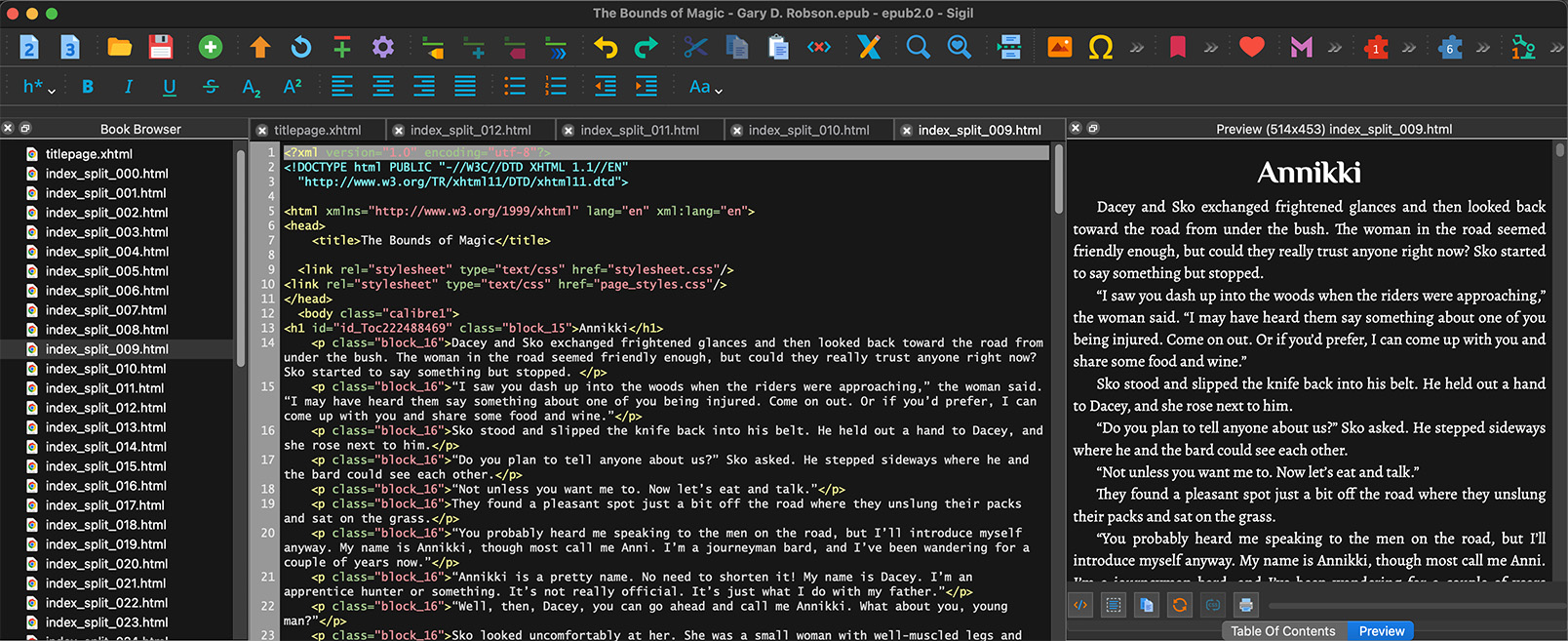Screen dimensions: 1568x641
Task: Toggle underline formatting
Action: (x=169, y=87)
